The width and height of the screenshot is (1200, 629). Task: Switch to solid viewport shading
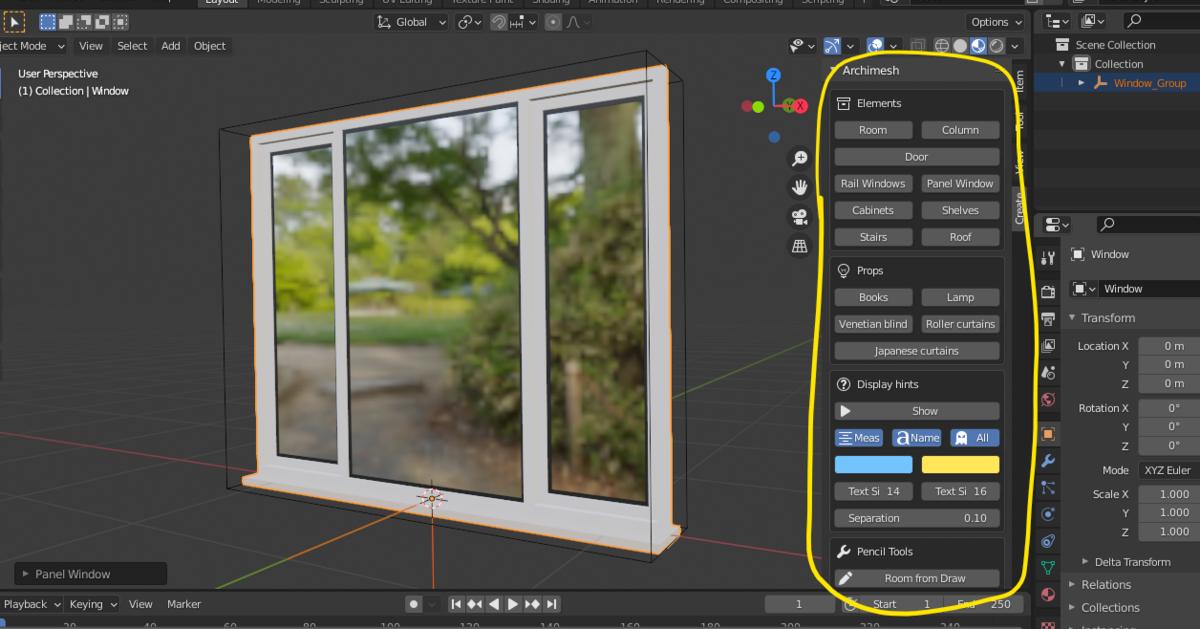click(x=960, y=46)
